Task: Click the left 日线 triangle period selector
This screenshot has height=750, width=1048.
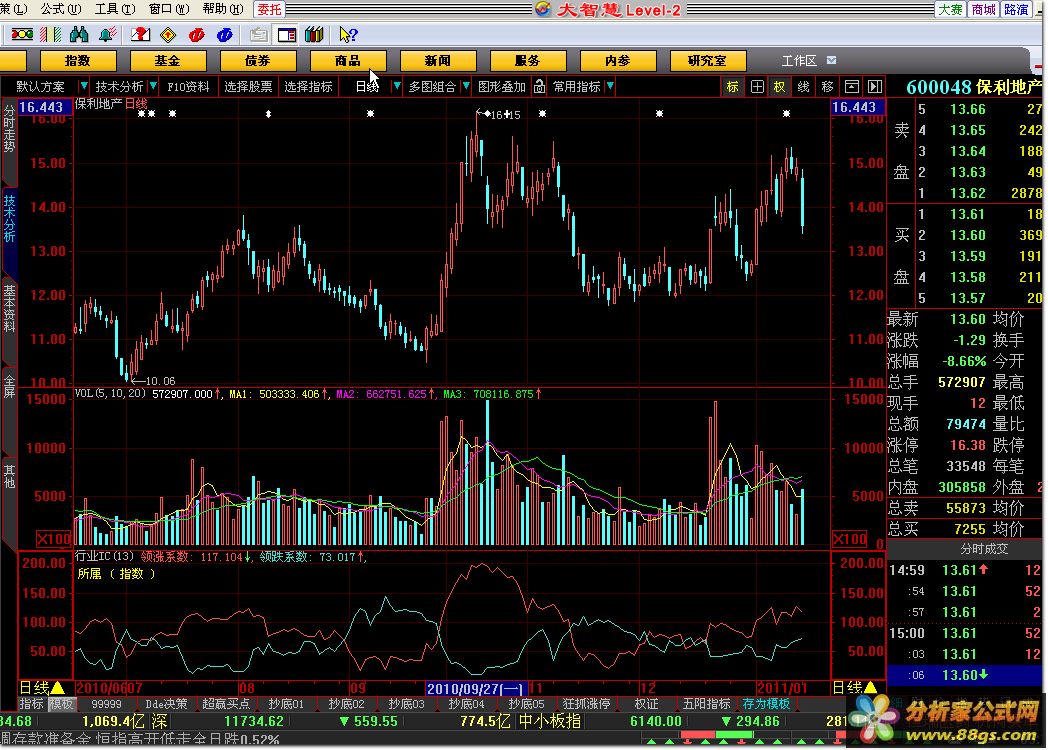Action: pyautogui.click(x=41, y=687)
